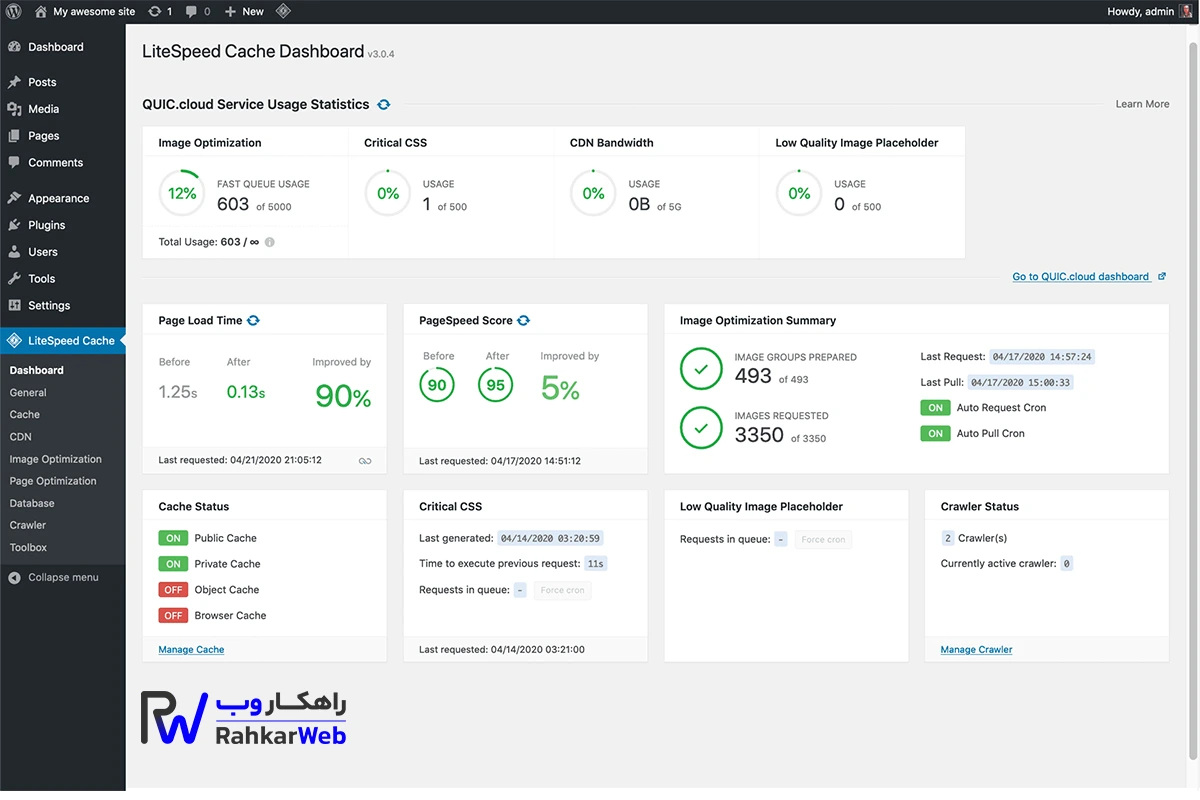Open the WordPress logo menu
Viewport: 1200px width, 800px height.
coord(13,11)
